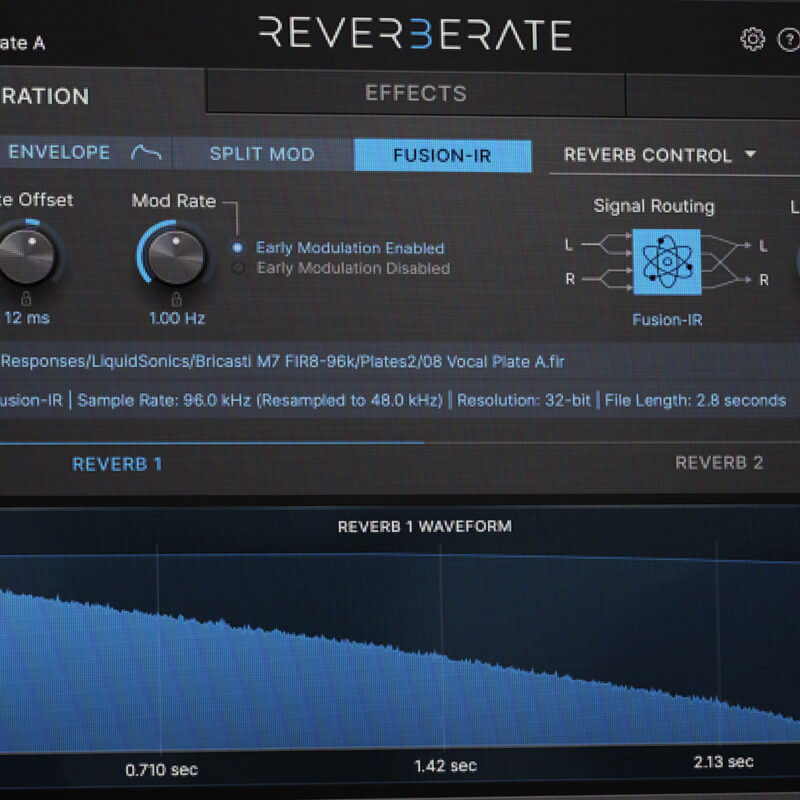
Task: Switch to the Effects tab
Action: point(416,93)
